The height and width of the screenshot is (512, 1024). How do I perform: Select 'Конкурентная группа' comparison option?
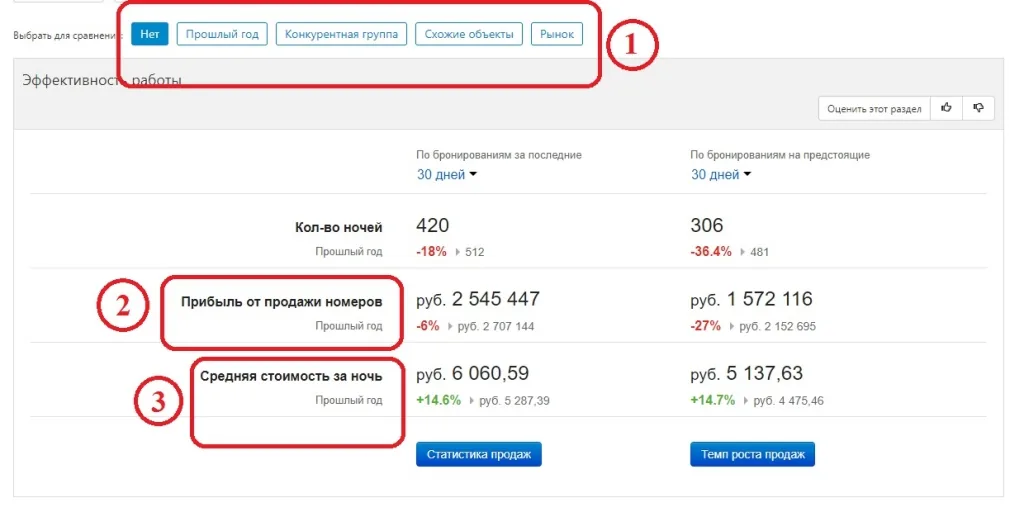(x=342, y=34)
